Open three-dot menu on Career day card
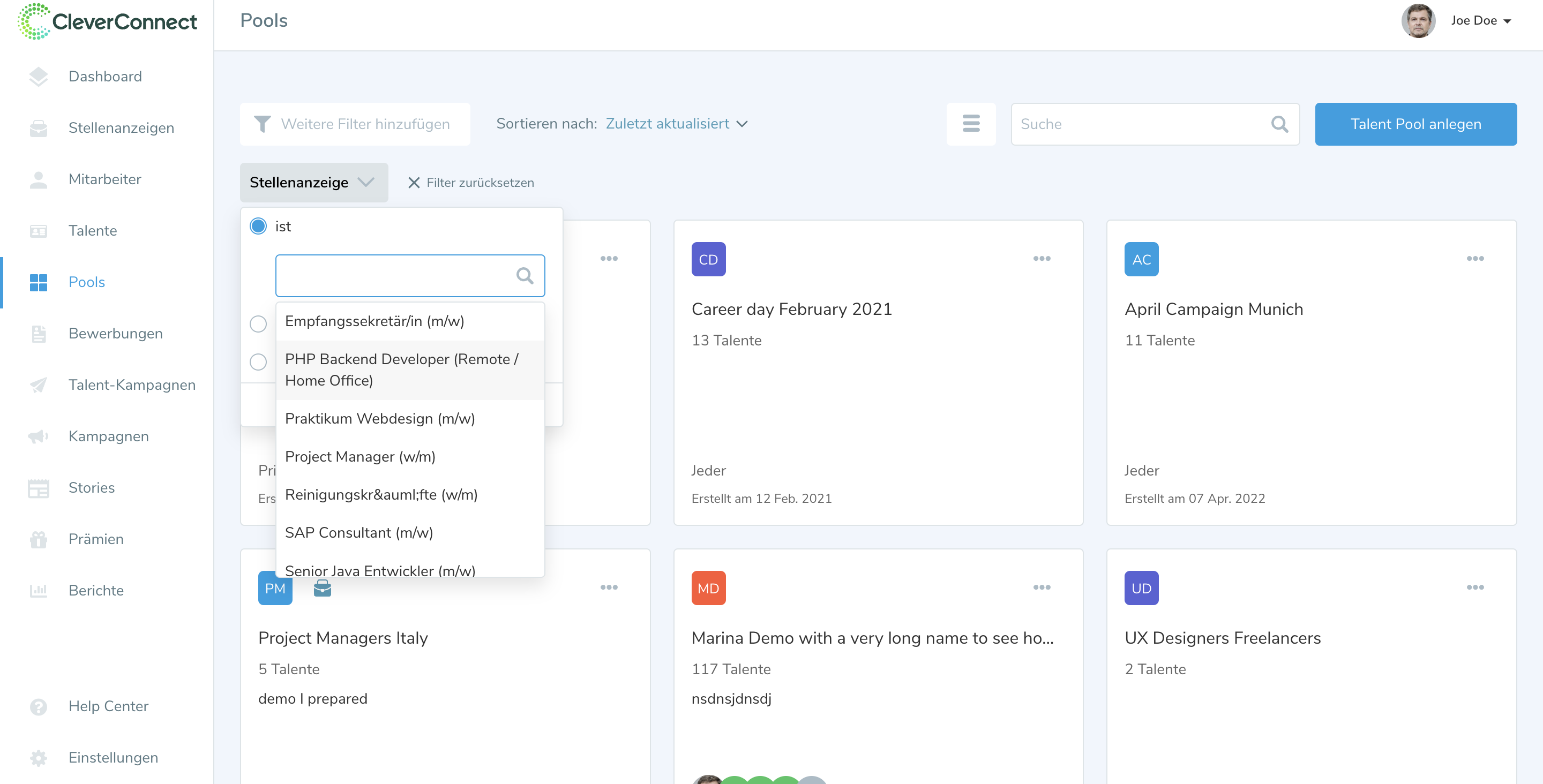Image resolution: width=1543 pixels, height=784 pixels. pos(1042,259)
